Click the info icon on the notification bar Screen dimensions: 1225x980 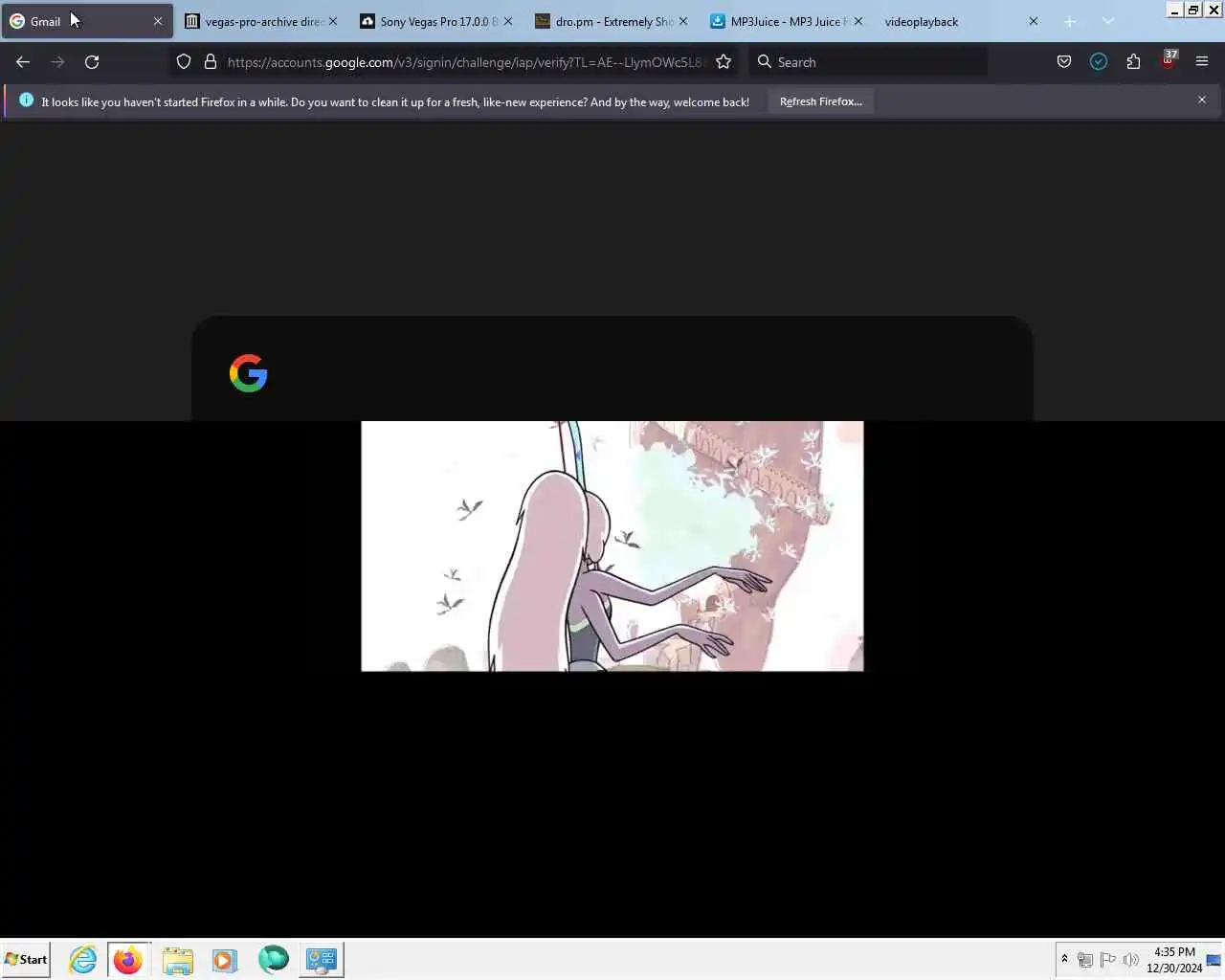[26, 100]
